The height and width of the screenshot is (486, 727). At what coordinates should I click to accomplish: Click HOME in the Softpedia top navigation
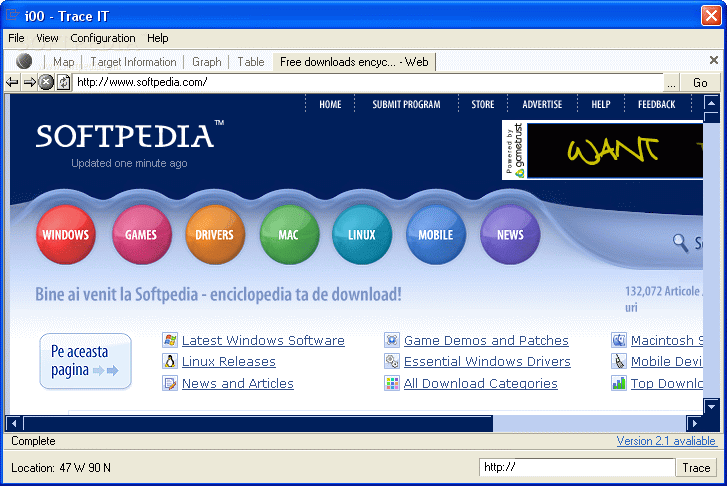click(330, 104)
